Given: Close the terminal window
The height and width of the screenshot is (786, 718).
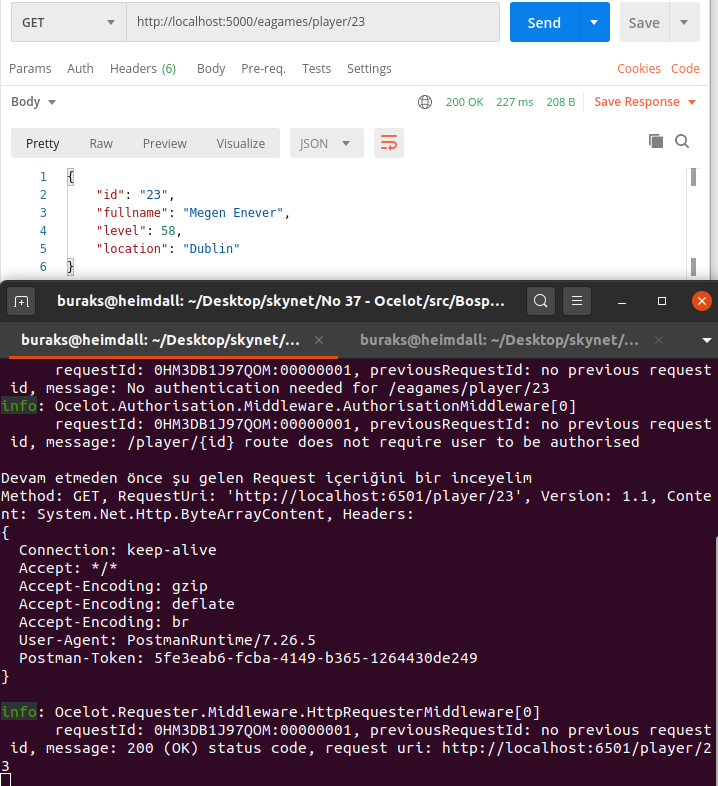Looking at the screenshot, I should 701,301.
